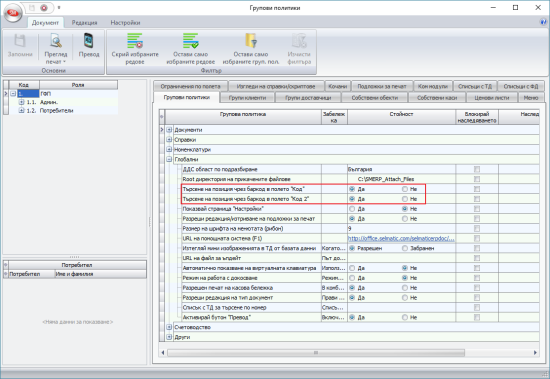Select Забранен for изтегляй мини изображенията
Screen dimensions: 550x379
point(405,248)
